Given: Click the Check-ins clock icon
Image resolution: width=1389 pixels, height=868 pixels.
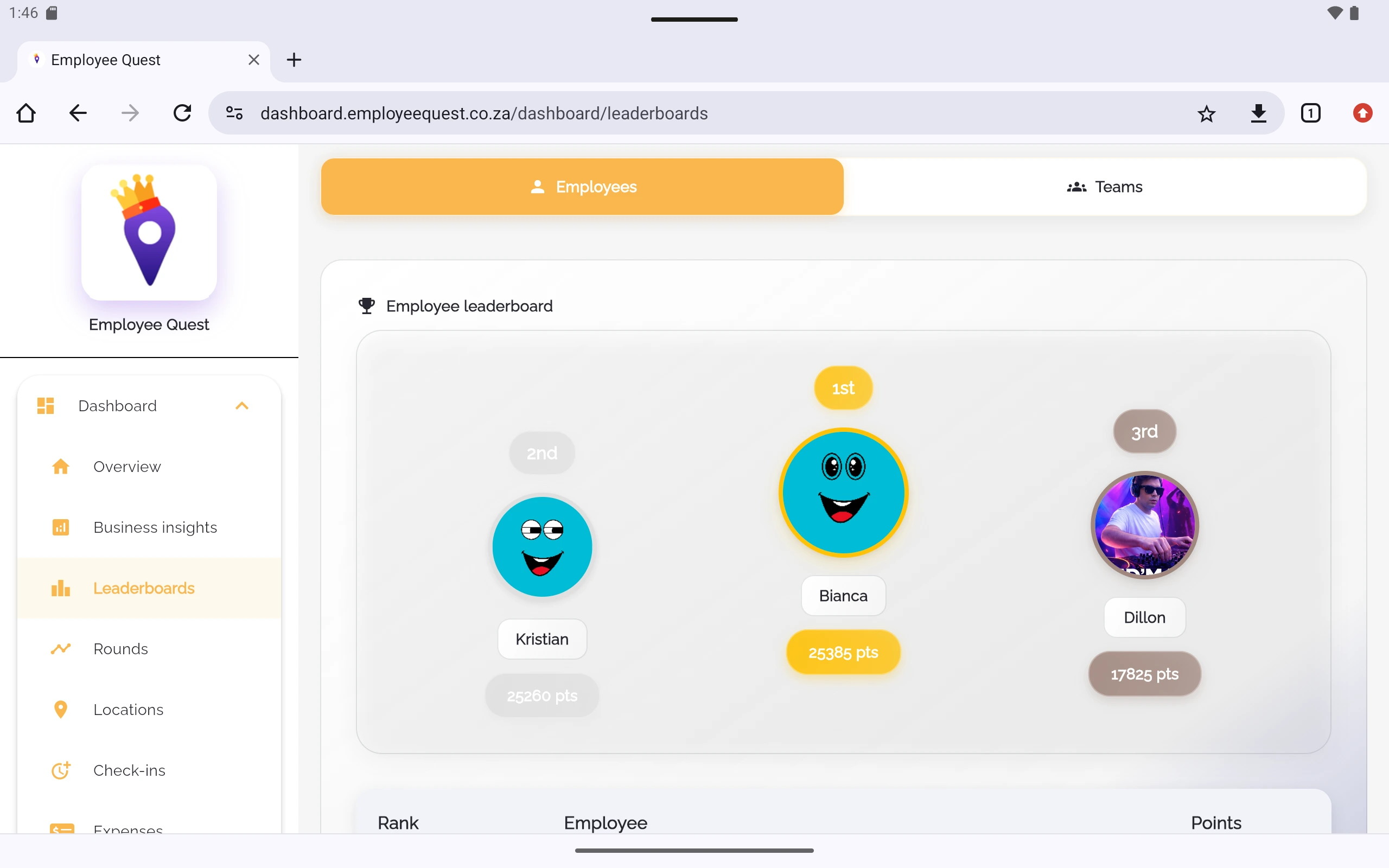Looking at the screenshot, I should tap(61, 770).
